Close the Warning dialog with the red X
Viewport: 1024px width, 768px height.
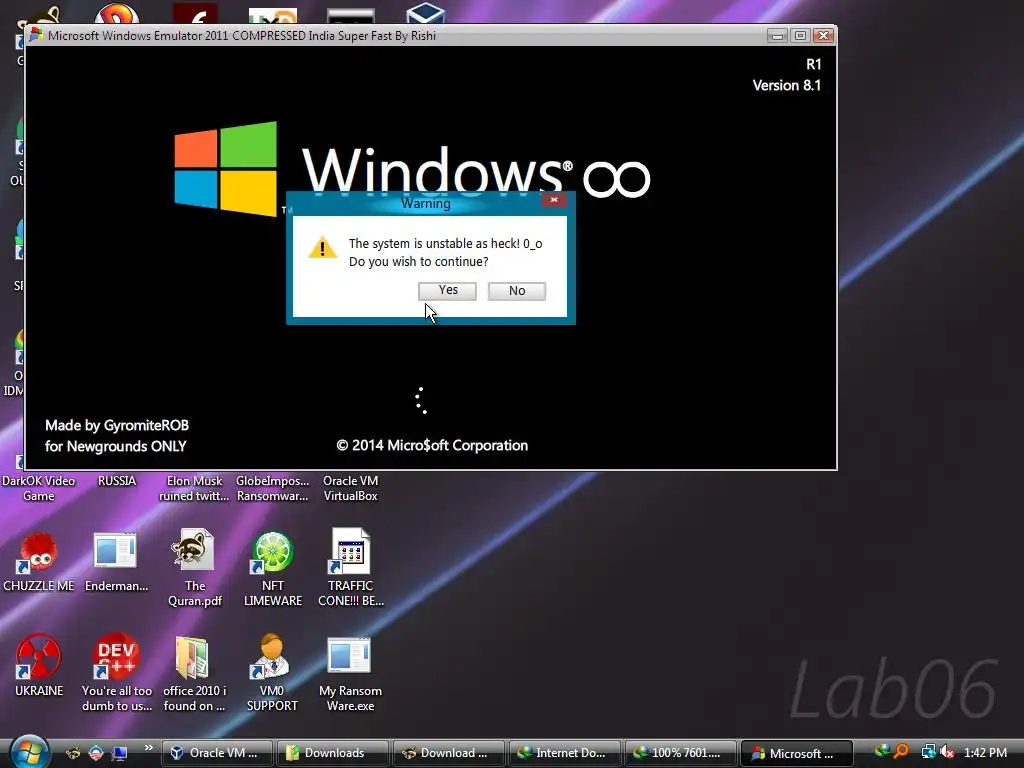pyautogui.click(x=554, y=200)
